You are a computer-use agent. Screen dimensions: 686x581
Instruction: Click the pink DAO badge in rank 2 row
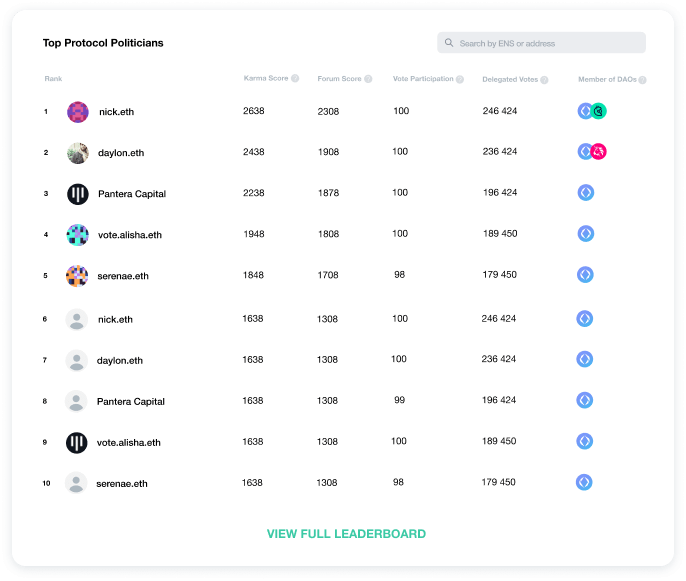[x=599, y=152]
